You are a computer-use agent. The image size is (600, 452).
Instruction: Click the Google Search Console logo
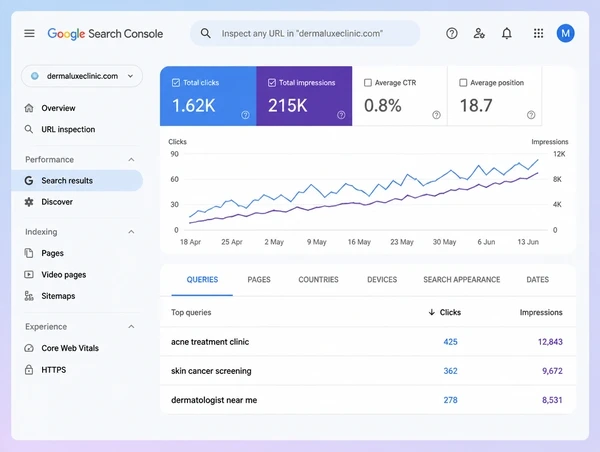click(105, 34)
